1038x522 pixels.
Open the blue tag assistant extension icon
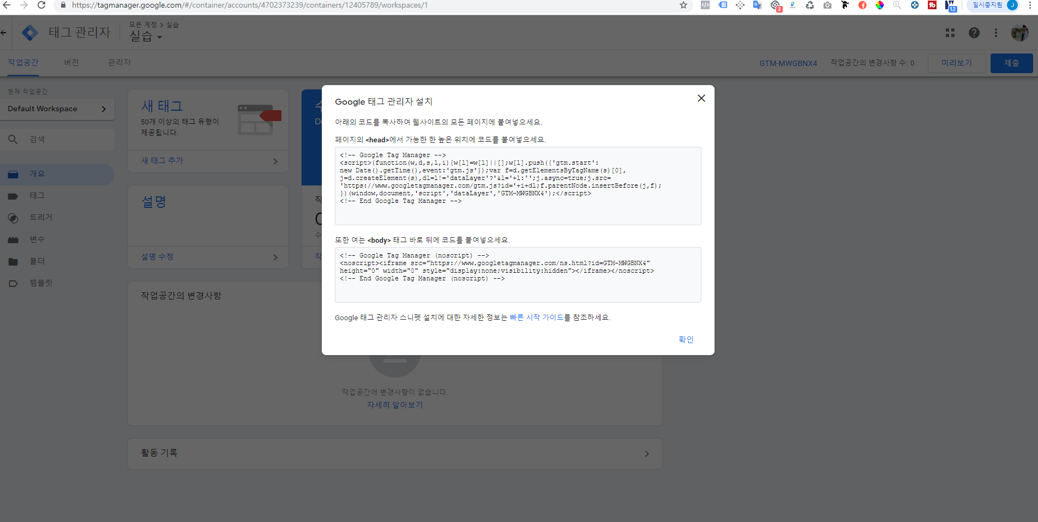coord(723,5)
